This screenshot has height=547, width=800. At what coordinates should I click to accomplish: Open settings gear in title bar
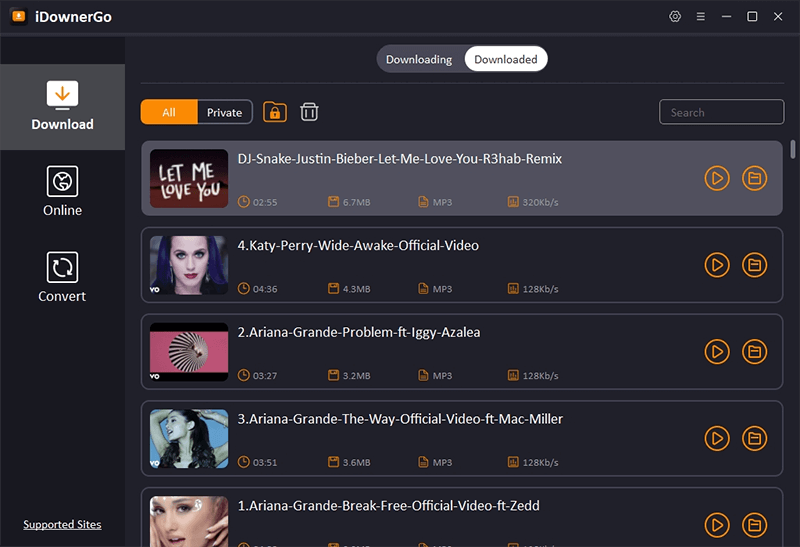pos(675,16)
